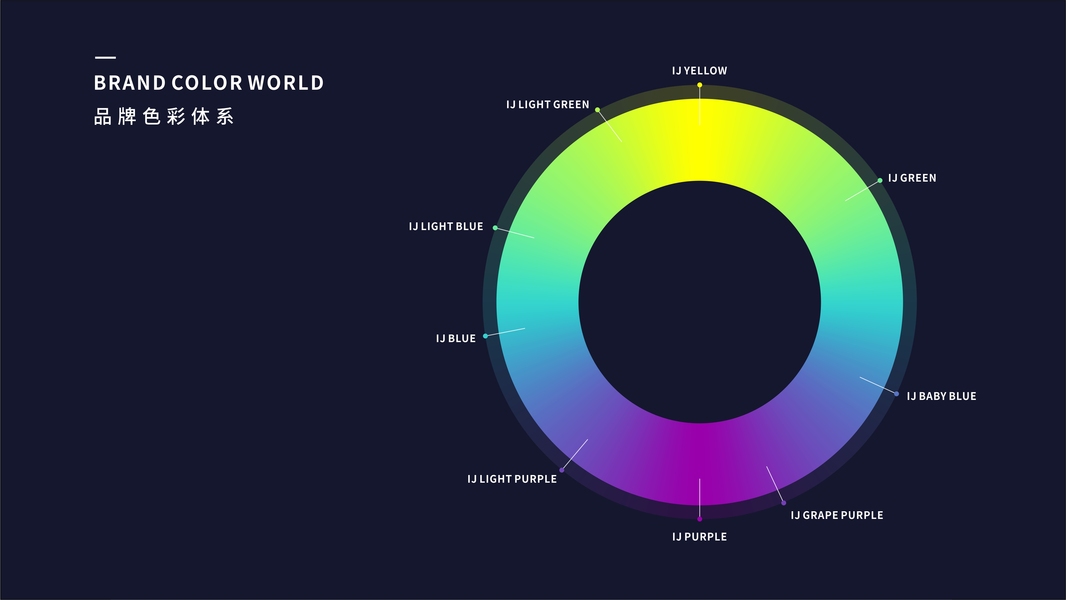
Task: Click the dot beside IJ LIGHT BLUE
Action: [x=495, y=228]
